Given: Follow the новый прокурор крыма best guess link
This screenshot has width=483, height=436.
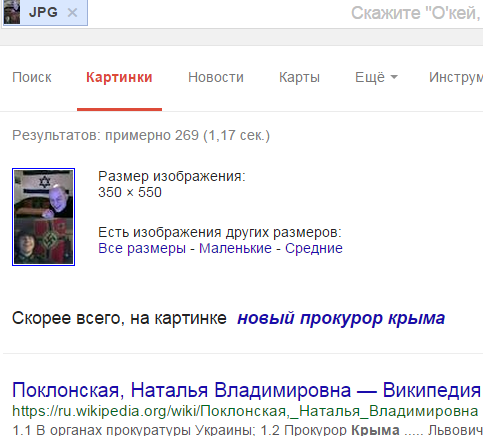Looking at the screenshot, I should click(341, 318).
